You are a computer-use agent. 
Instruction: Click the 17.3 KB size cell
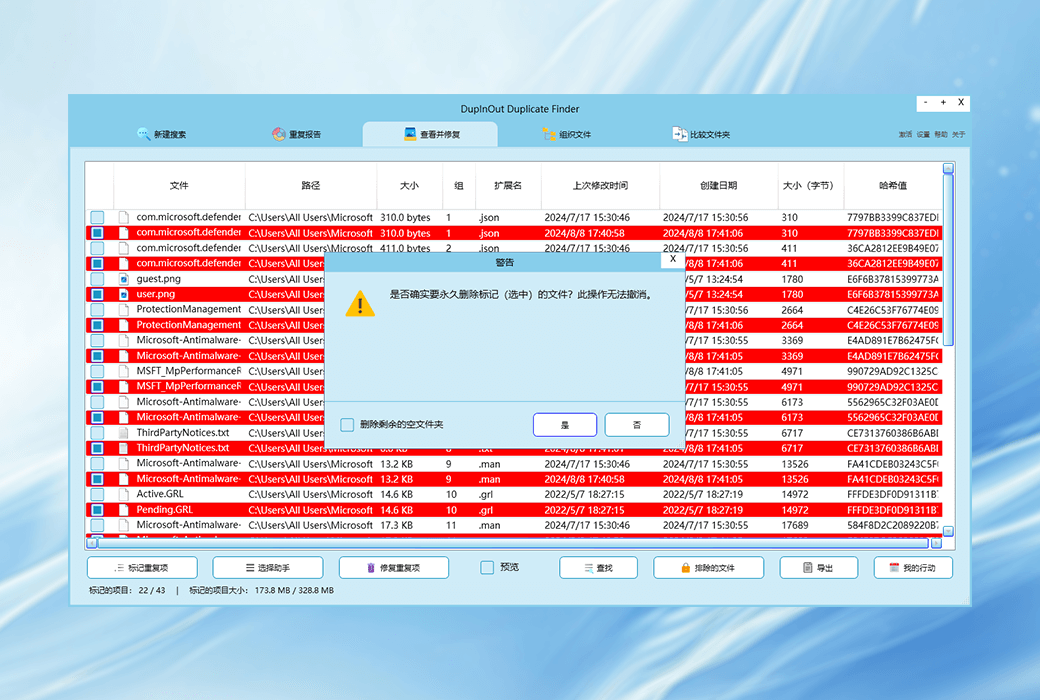[x=397, y=525]
